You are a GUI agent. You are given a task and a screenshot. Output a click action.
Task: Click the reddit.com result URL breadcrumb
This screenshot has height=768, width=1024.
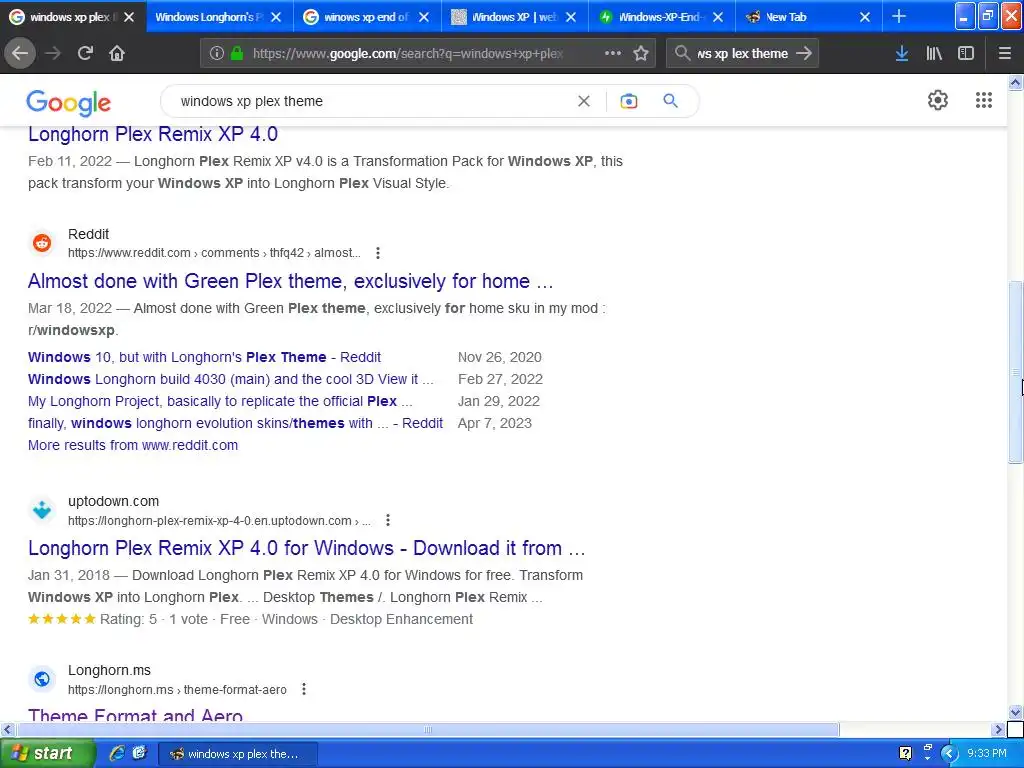(x=214, y=253)
